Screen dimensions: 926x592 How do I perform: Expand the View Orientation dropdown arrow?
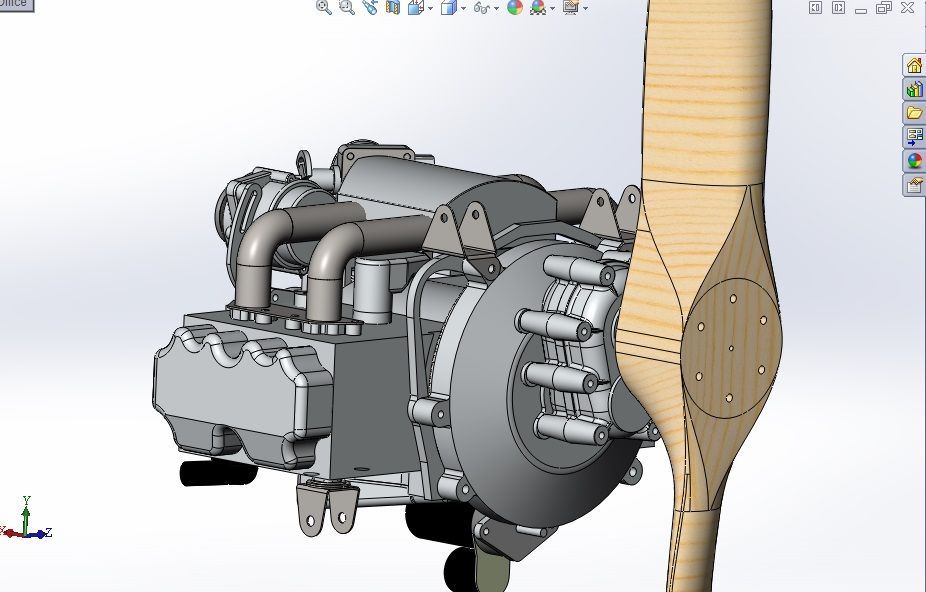(x=430, y=9)
